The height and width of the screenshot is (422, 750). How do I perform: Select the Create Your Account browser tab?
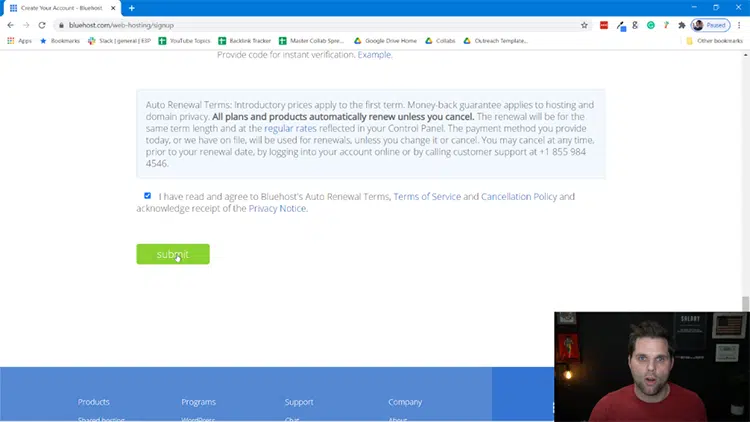(60, 7)
